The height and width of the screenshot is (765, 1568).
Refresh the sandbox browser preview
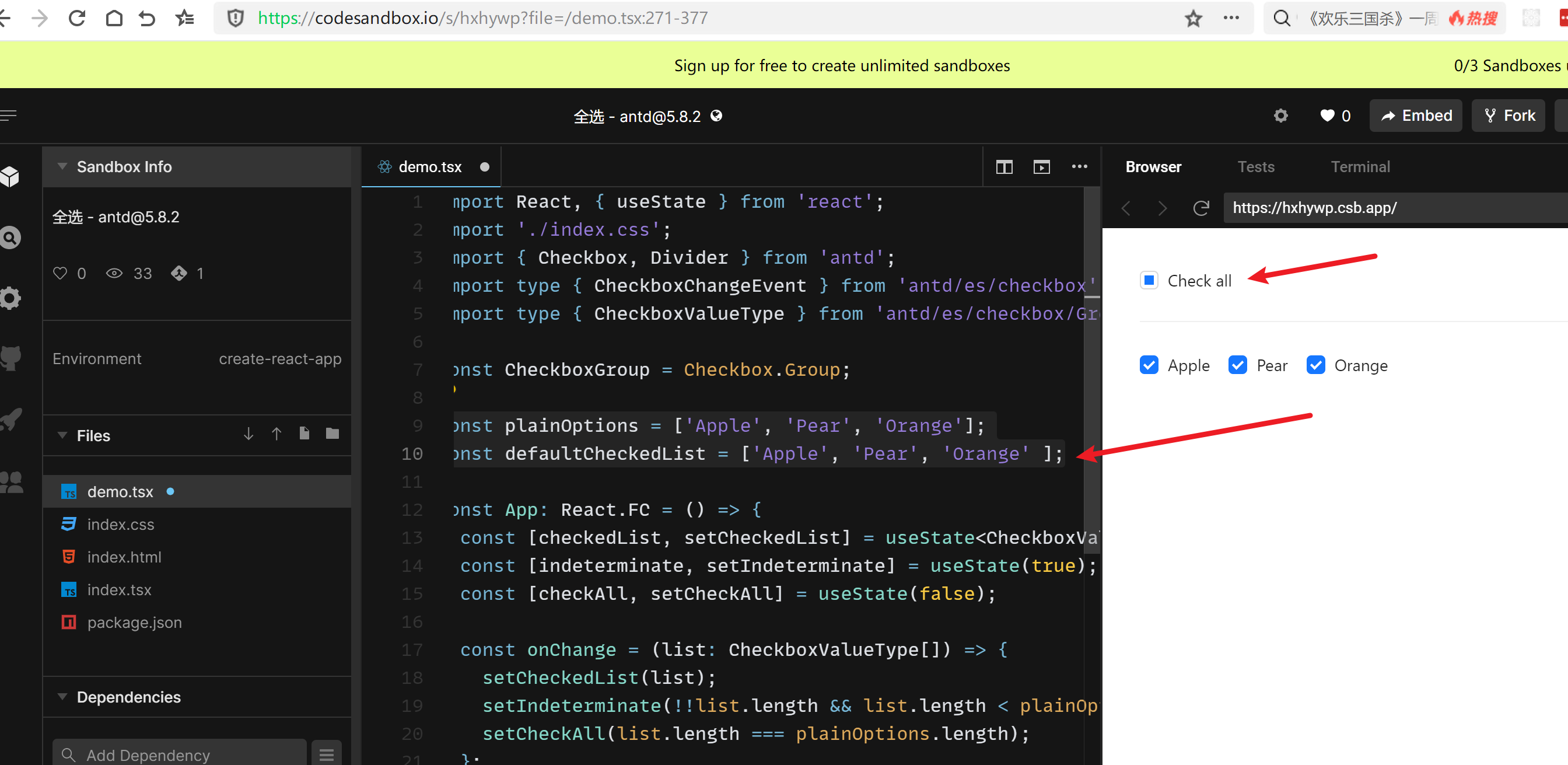click(1201, 208)
